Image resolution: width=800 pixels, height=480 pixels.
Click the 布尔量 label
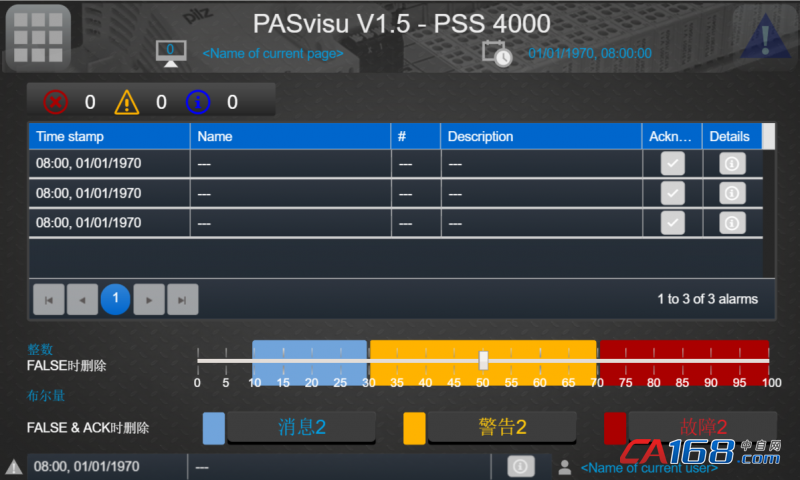click(46, 395)
